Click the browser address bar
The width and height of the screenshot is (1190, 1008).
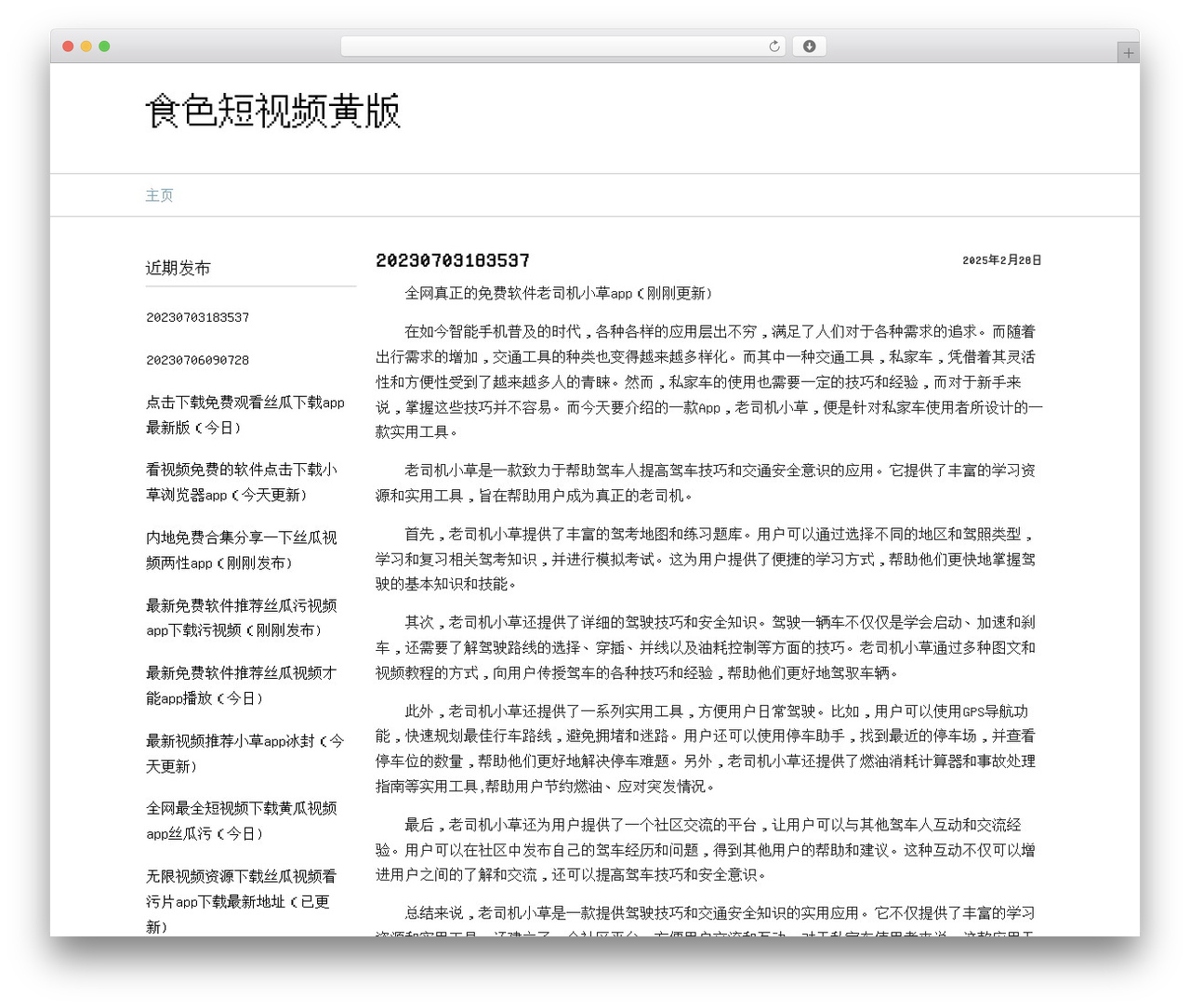click(x=562, y=46)
